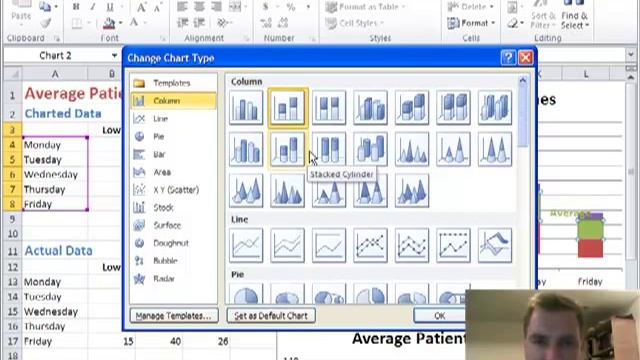
Task: Select the 3-D Clustered Column chart
Action: point(370,107)
